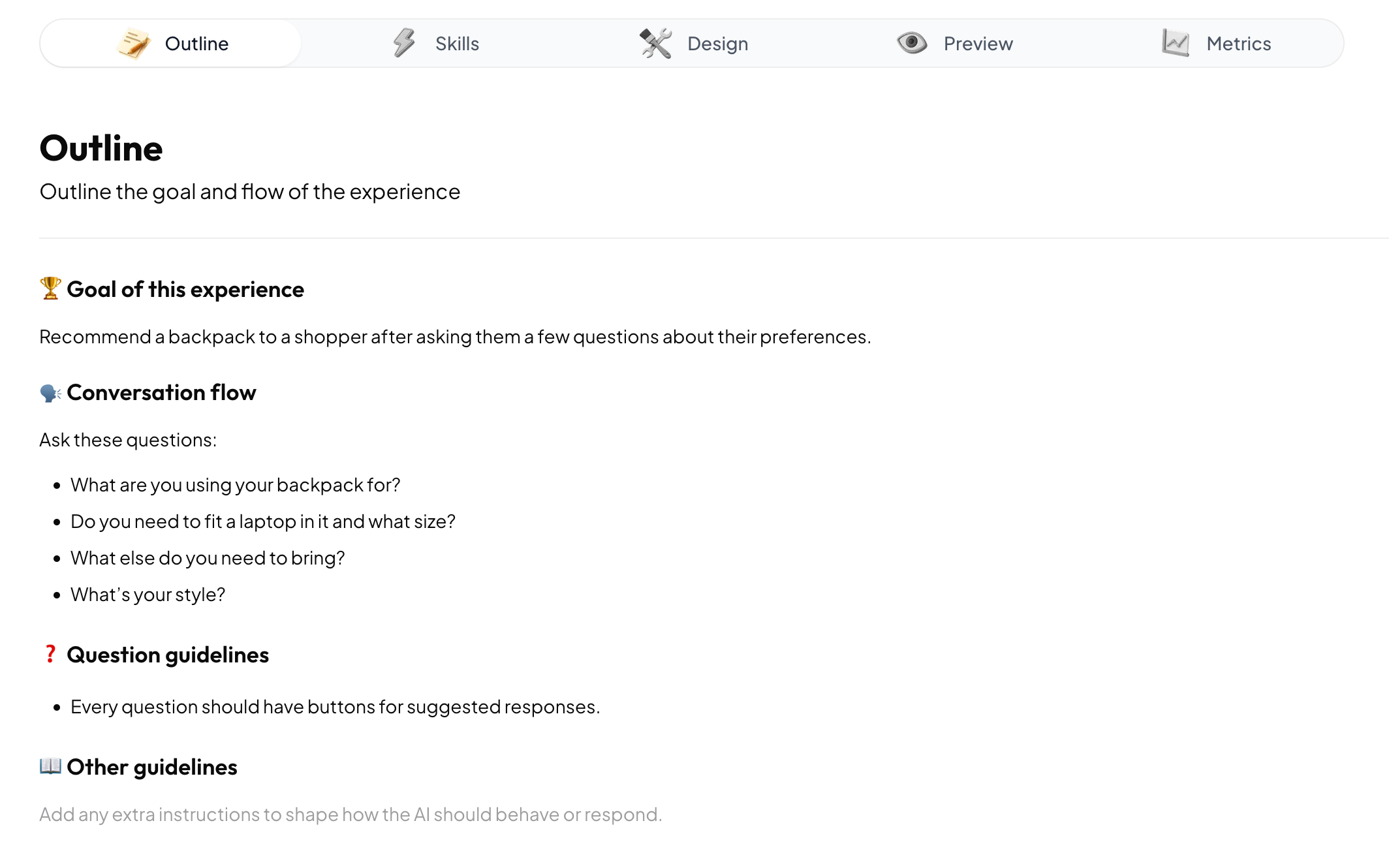The width and height of the screenshot is (1389, 868).
Task: Open the Design tab
Action: (x=717, y=44)
